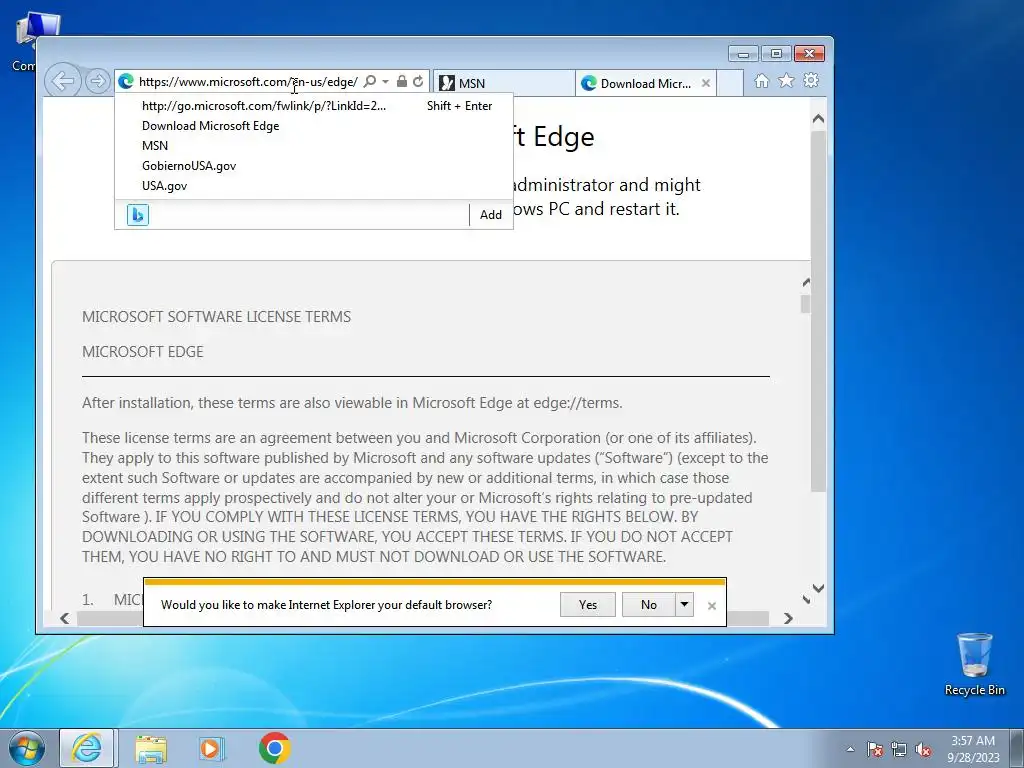This screenshot has height=768, width=1024.
Task: Switch to the MSN tab
Action: coord(504,83)
